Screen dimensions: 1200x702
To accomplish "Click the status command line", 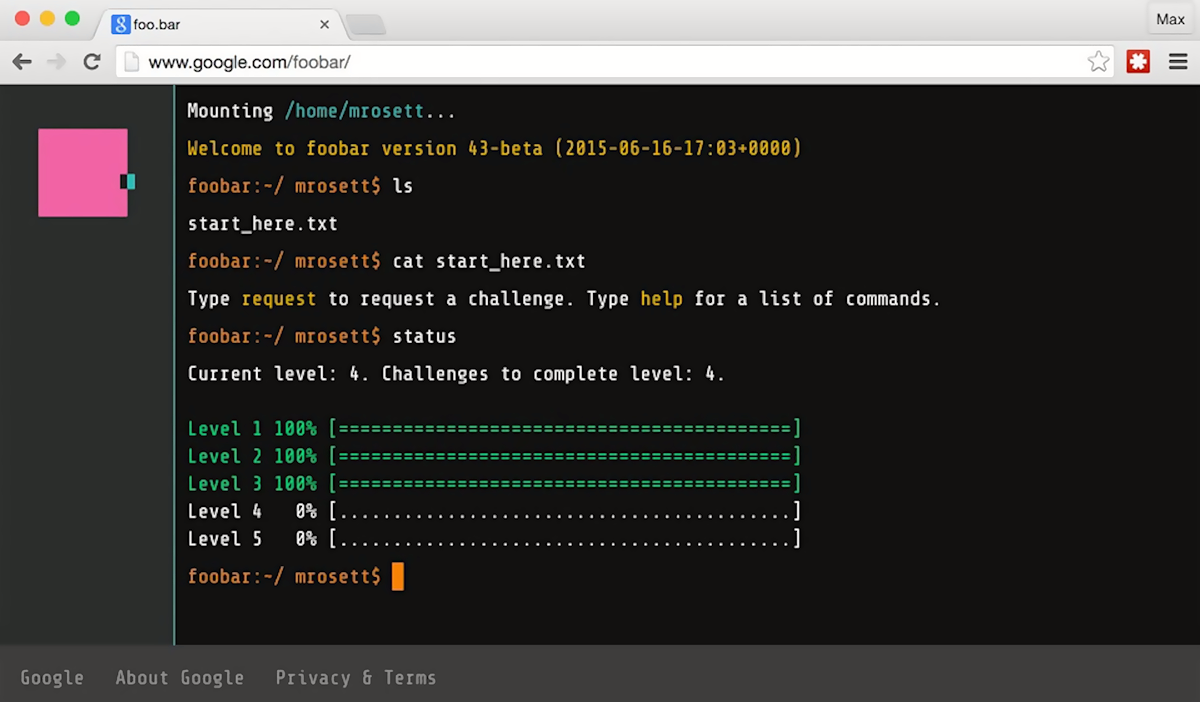I will click(322, 336).
